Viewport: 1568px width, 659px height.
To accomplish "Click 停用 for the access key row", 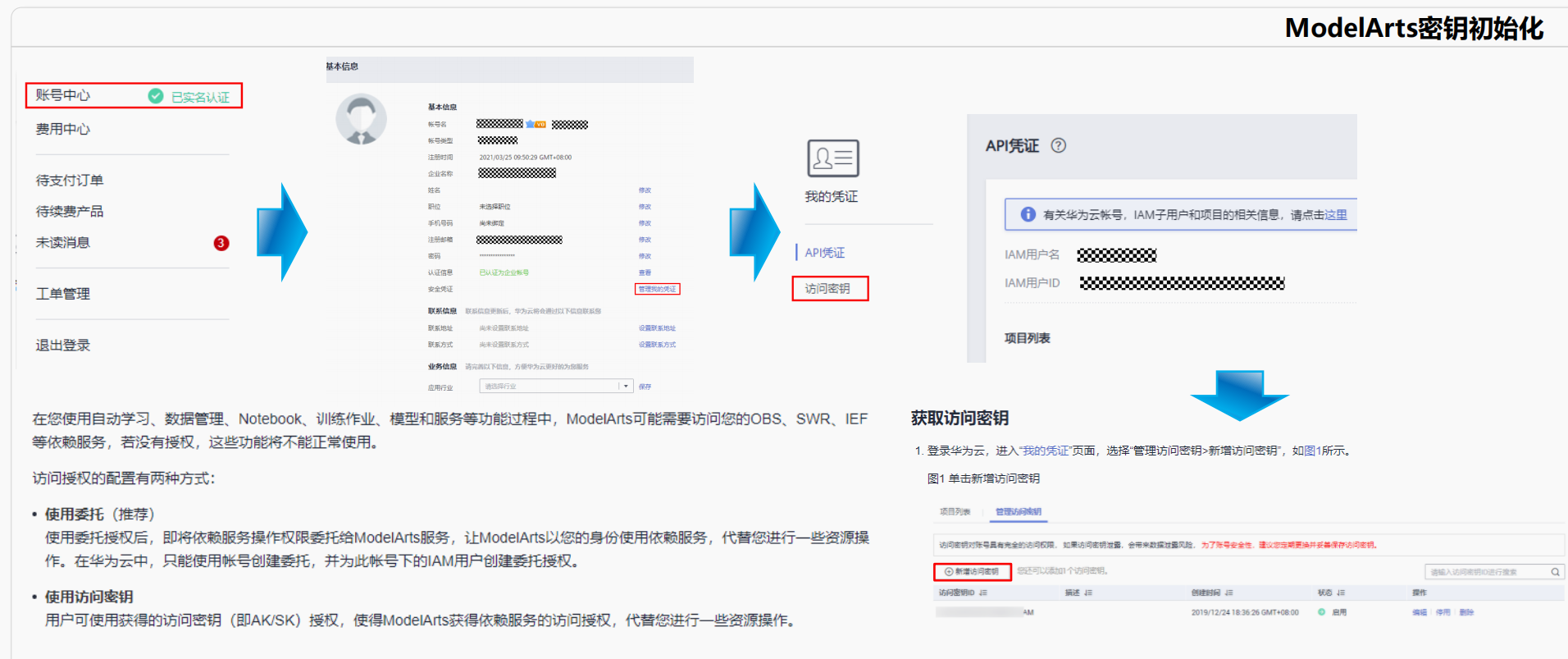I will [1443, 612].
